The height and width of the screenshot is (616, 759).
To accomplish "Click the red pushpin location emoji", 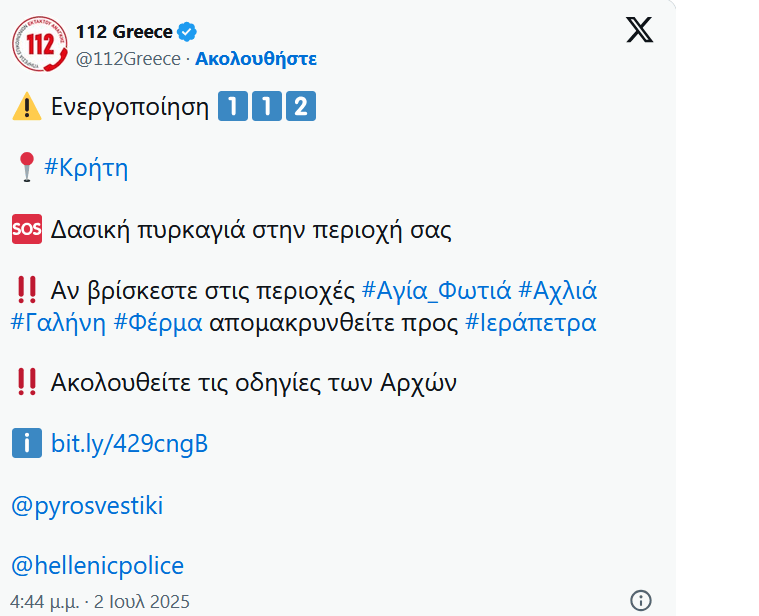I will (27, 168).
